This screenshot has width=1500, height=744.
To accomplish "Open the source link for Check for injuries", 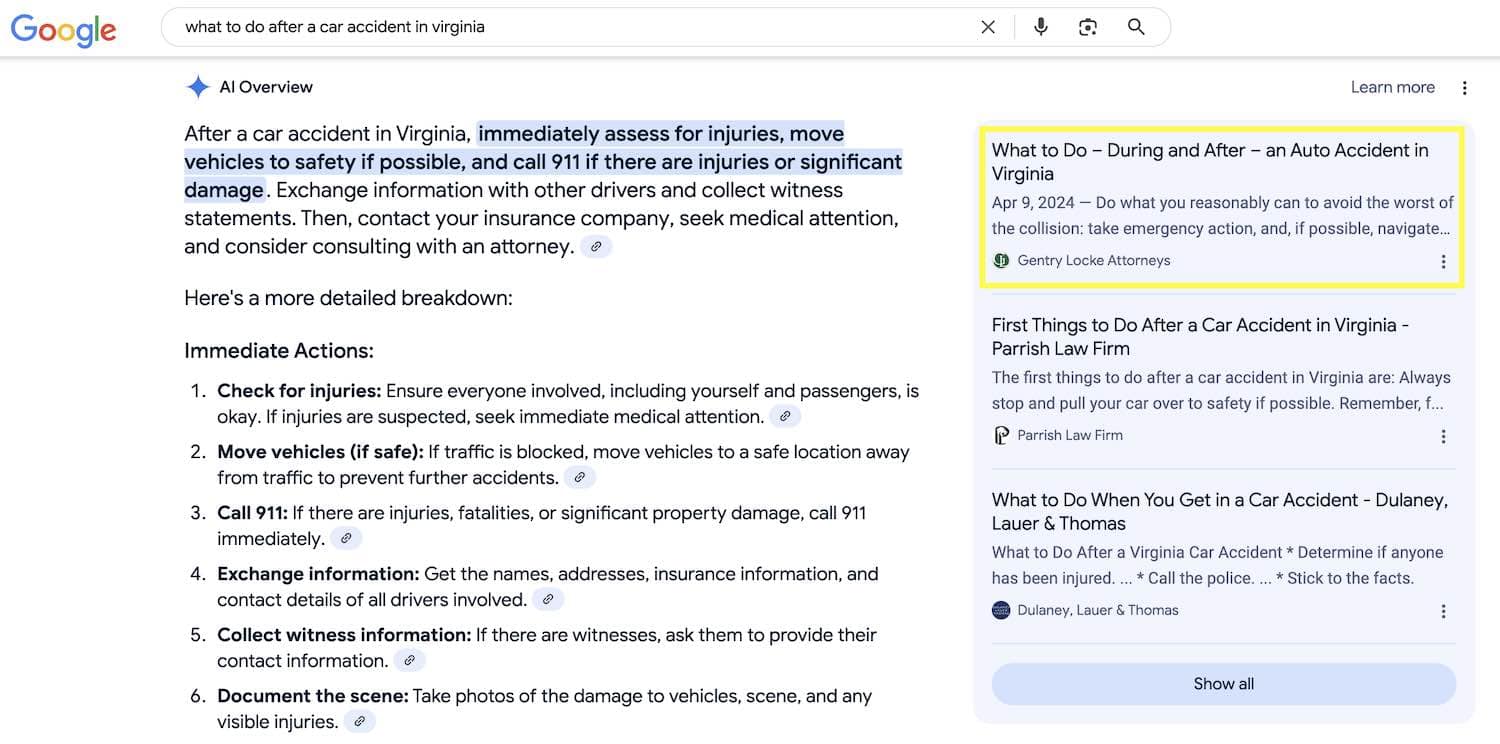I will pyautogui.click(x=785, y=416).
